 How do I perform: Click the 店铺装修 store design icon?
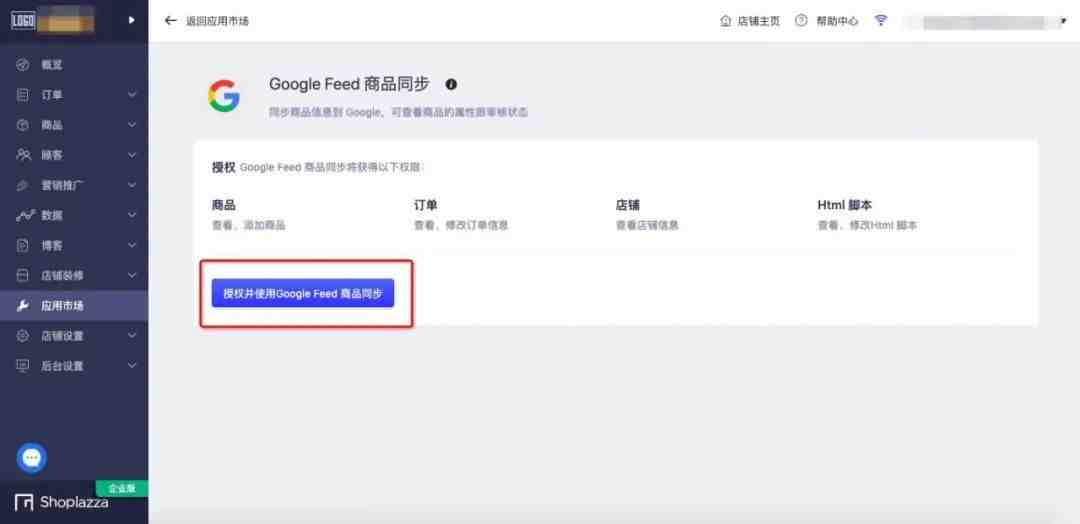pyautogui.click(x=23, y=275)
